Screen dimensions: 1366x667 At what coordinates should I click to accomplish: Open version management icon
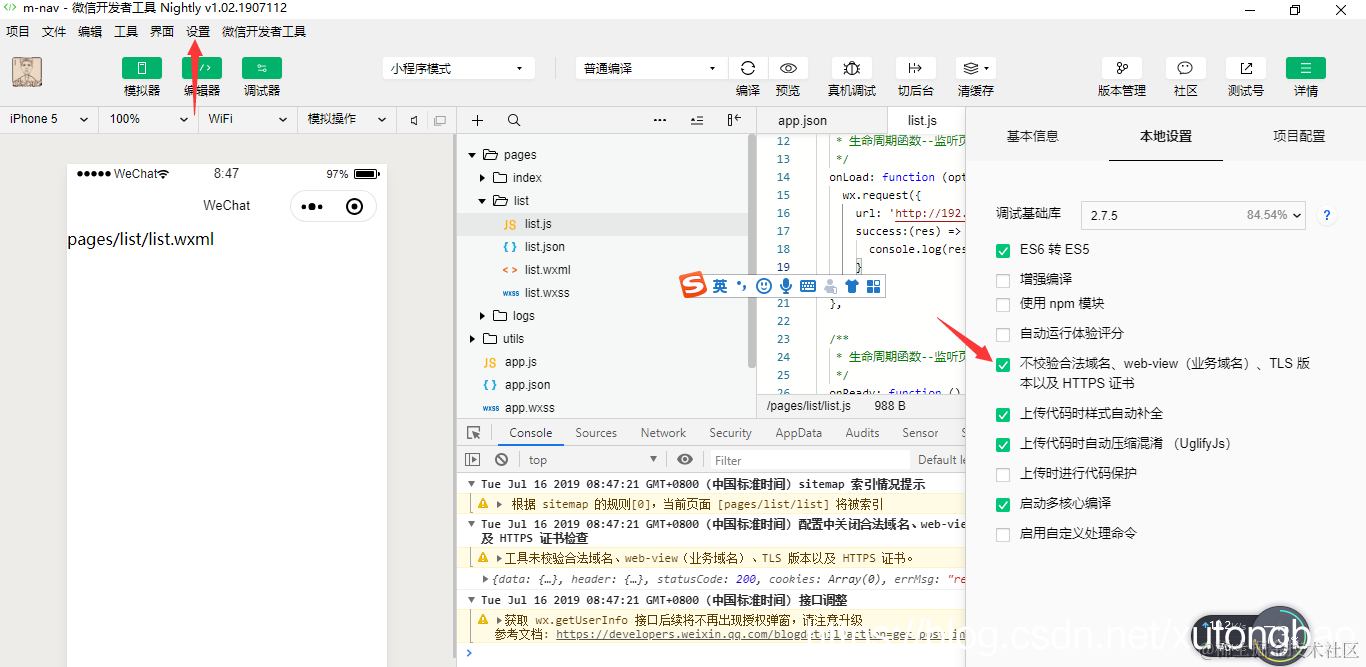[x=1122, y=68]
